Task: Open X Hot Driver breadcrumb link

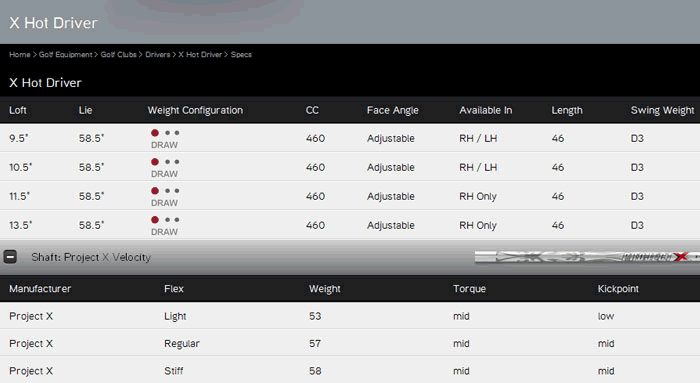Action: pos(200,54)
